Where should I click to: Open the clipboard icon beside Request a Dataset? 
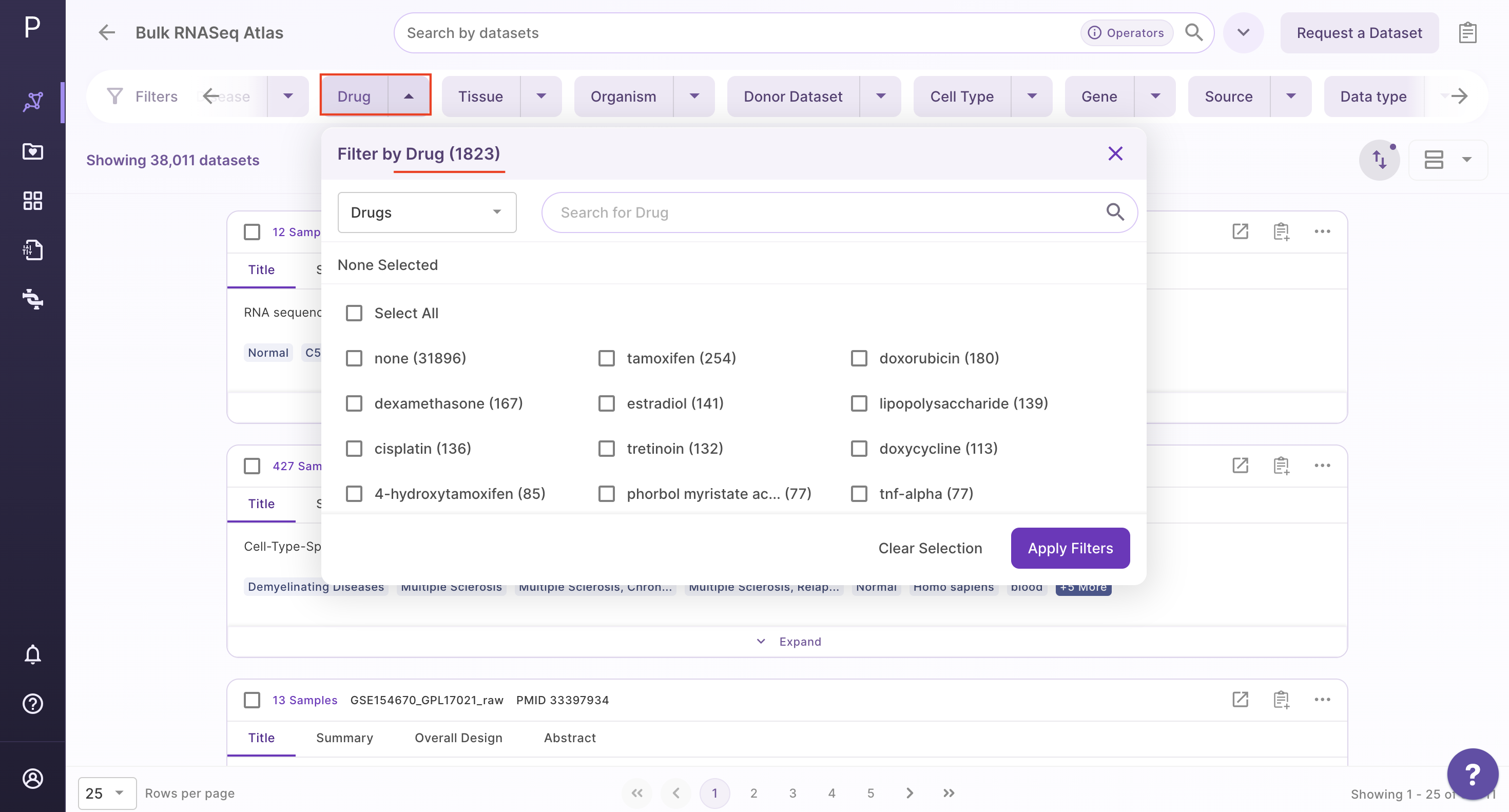coord(1467,33)
